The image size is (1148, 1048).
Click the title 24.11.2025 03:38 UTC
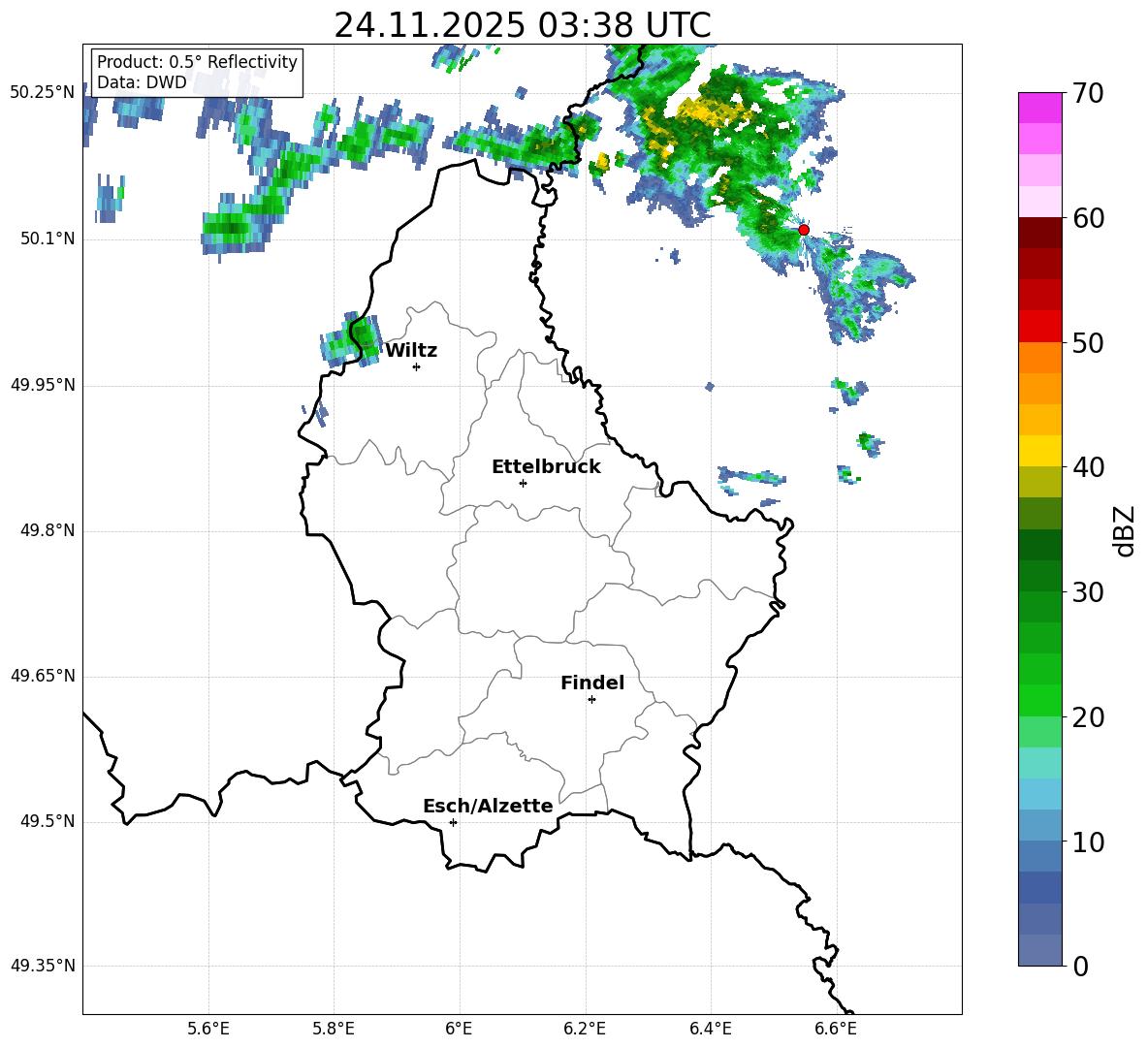click(523, 25)
